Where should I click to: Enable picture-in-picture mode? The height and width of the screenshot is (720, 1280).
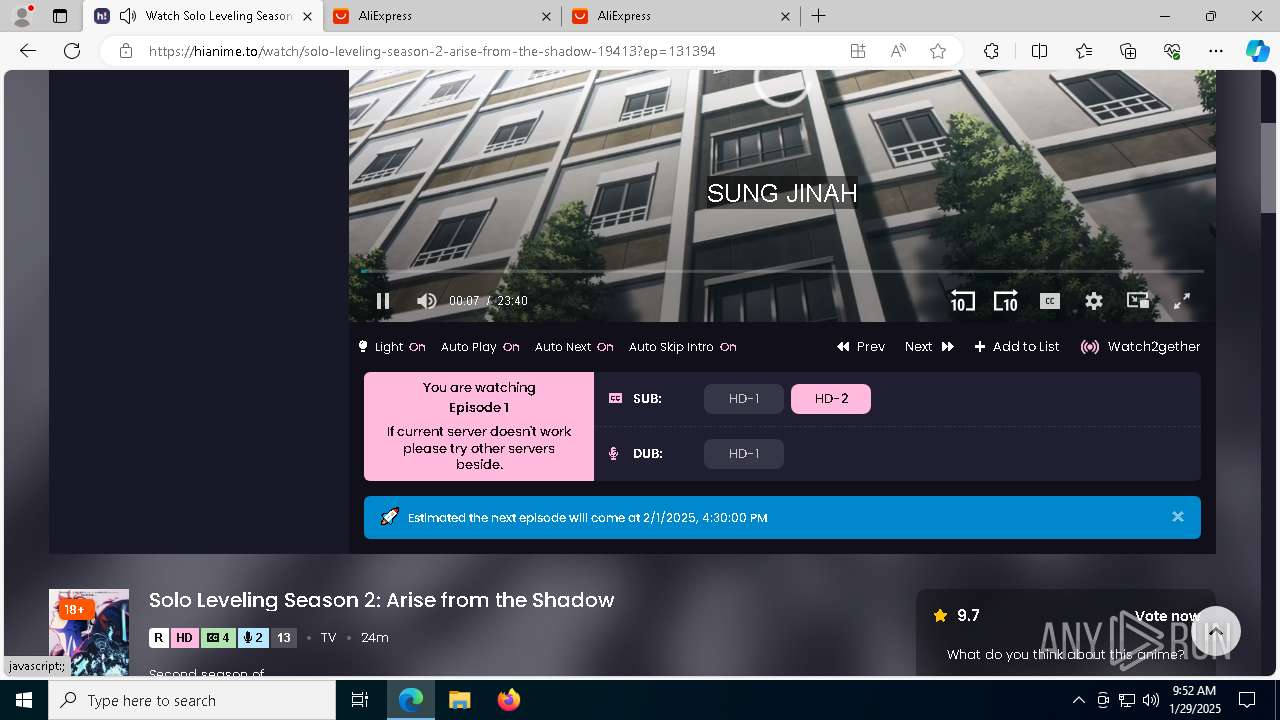[1138, 300]
